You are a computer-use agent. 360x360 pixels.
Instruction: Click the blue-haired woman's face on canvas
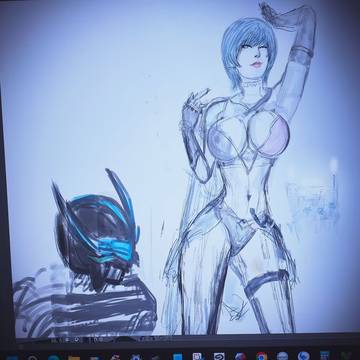point(254,58)
